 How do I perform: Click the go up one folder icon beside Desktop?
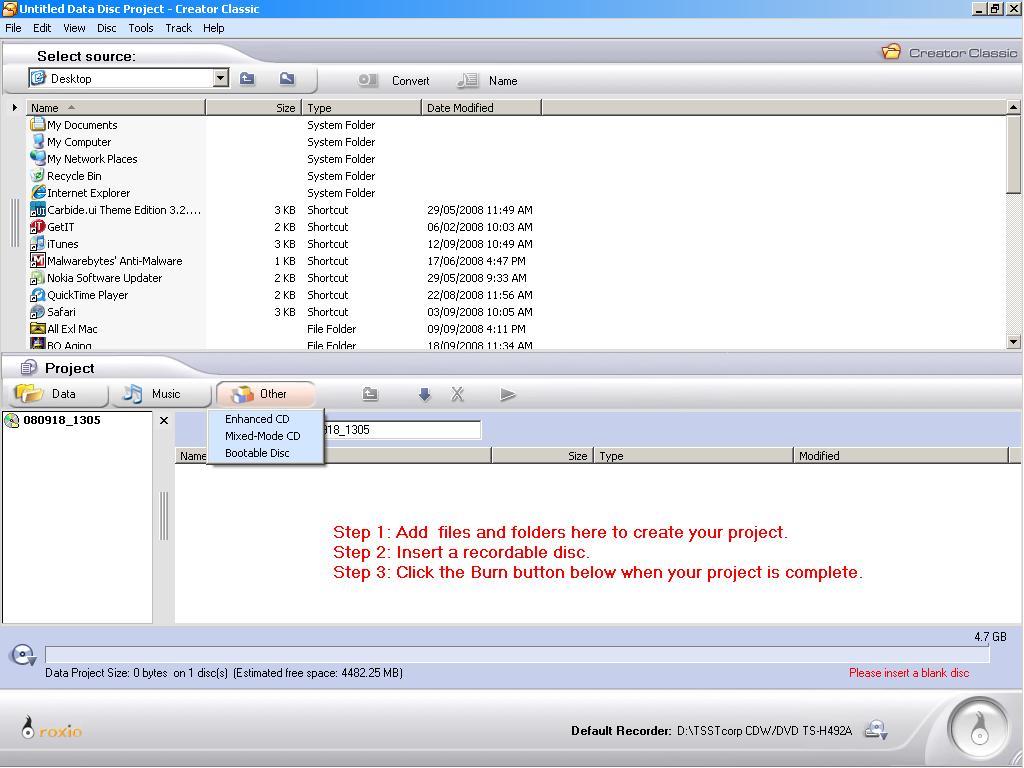point(247,79)
